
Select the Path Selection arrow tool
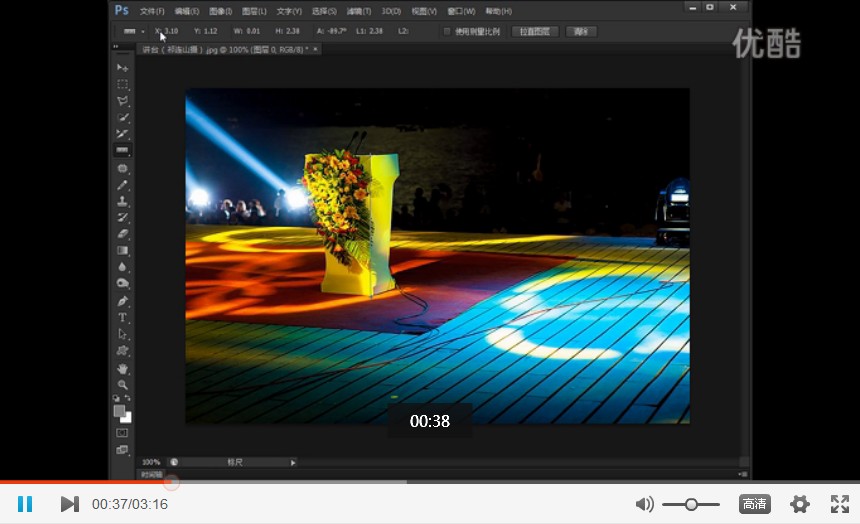click(x=122, y=334)
